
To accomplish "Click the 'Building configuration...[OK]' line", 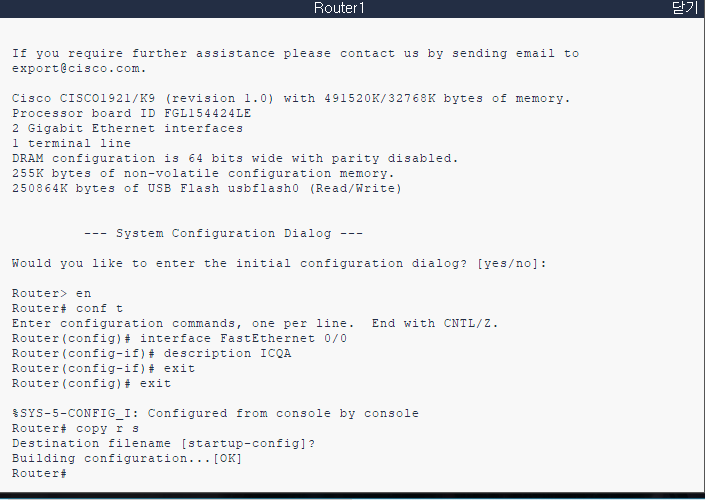I will (x=127, y=459).
